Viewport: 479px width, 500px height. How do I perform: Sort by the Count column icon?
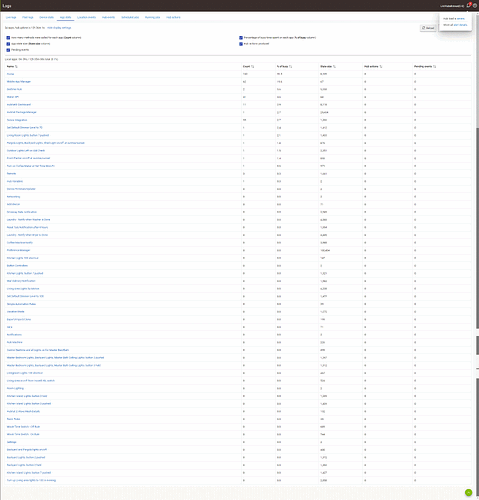coord(253,67)
